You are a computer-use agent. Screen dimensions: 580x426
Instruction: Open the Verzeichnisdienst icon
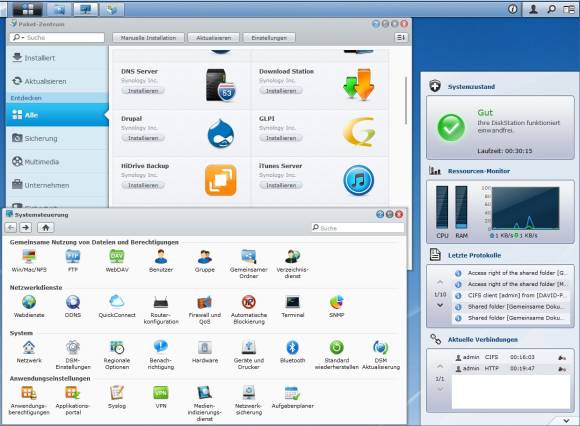(293, 256)
